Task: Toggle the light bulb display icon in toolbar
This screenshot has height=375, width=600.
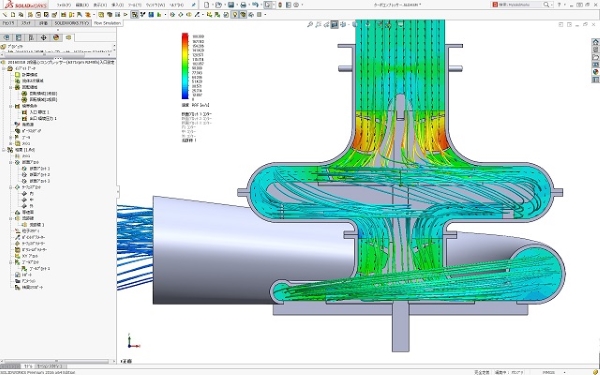Action: (235, 15)
